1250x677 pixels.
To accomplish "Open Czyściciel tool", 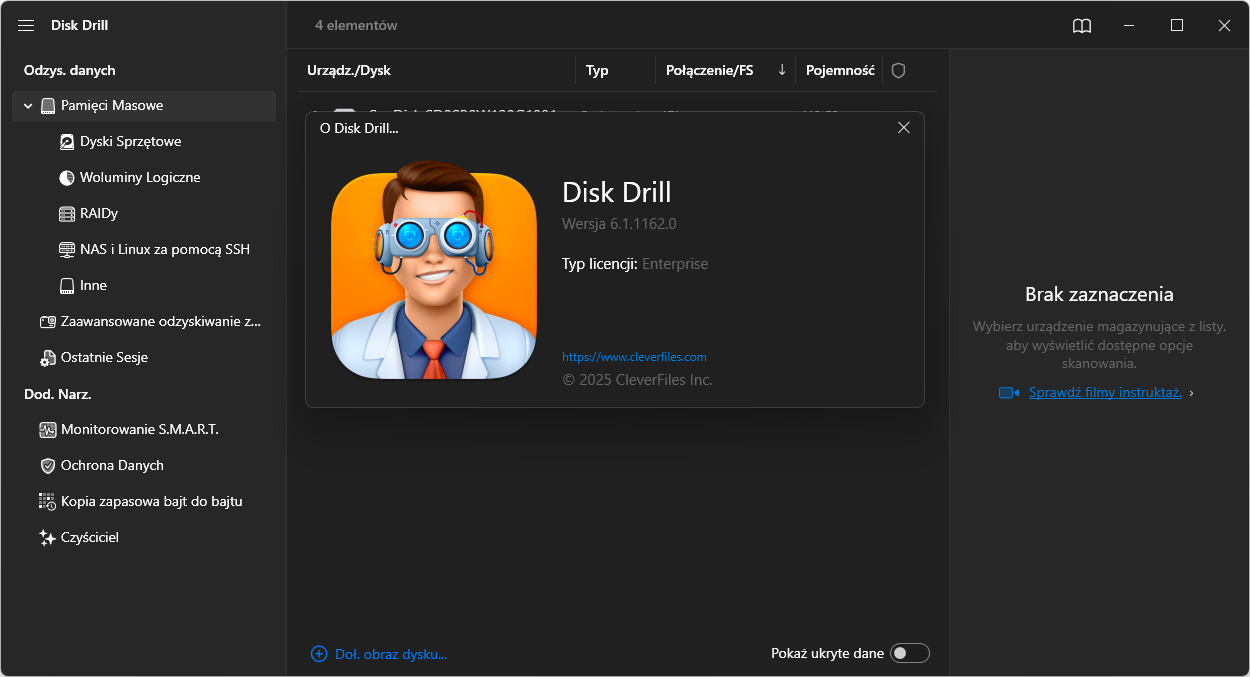I will point(89,538).
